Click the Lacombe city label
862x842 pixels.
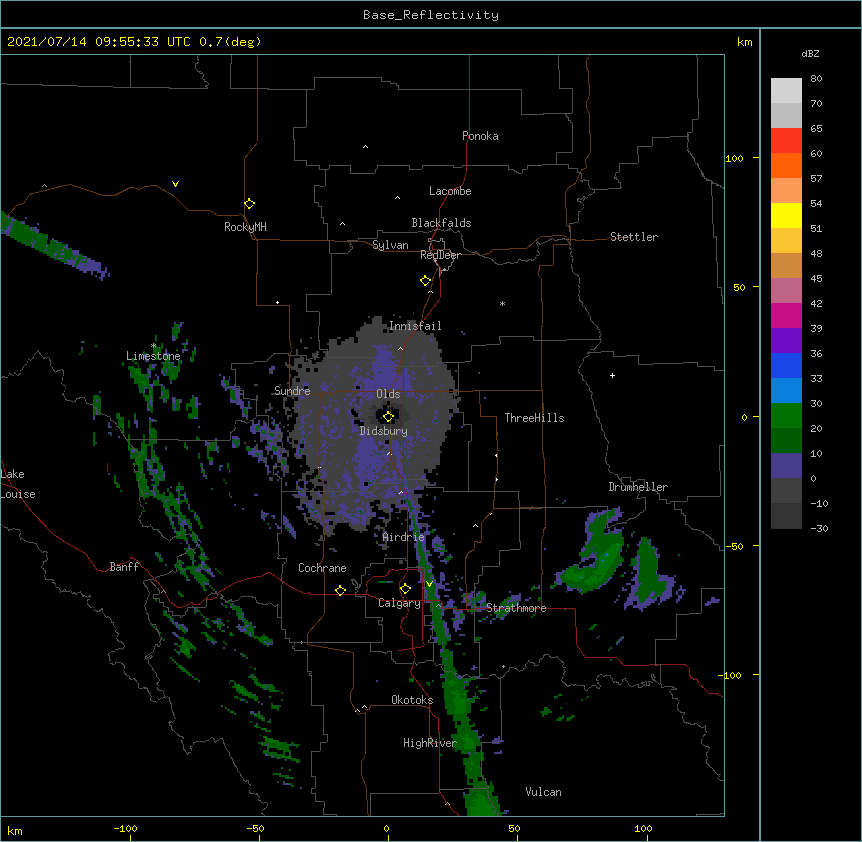pyautogui.click(x=450, y=191)
